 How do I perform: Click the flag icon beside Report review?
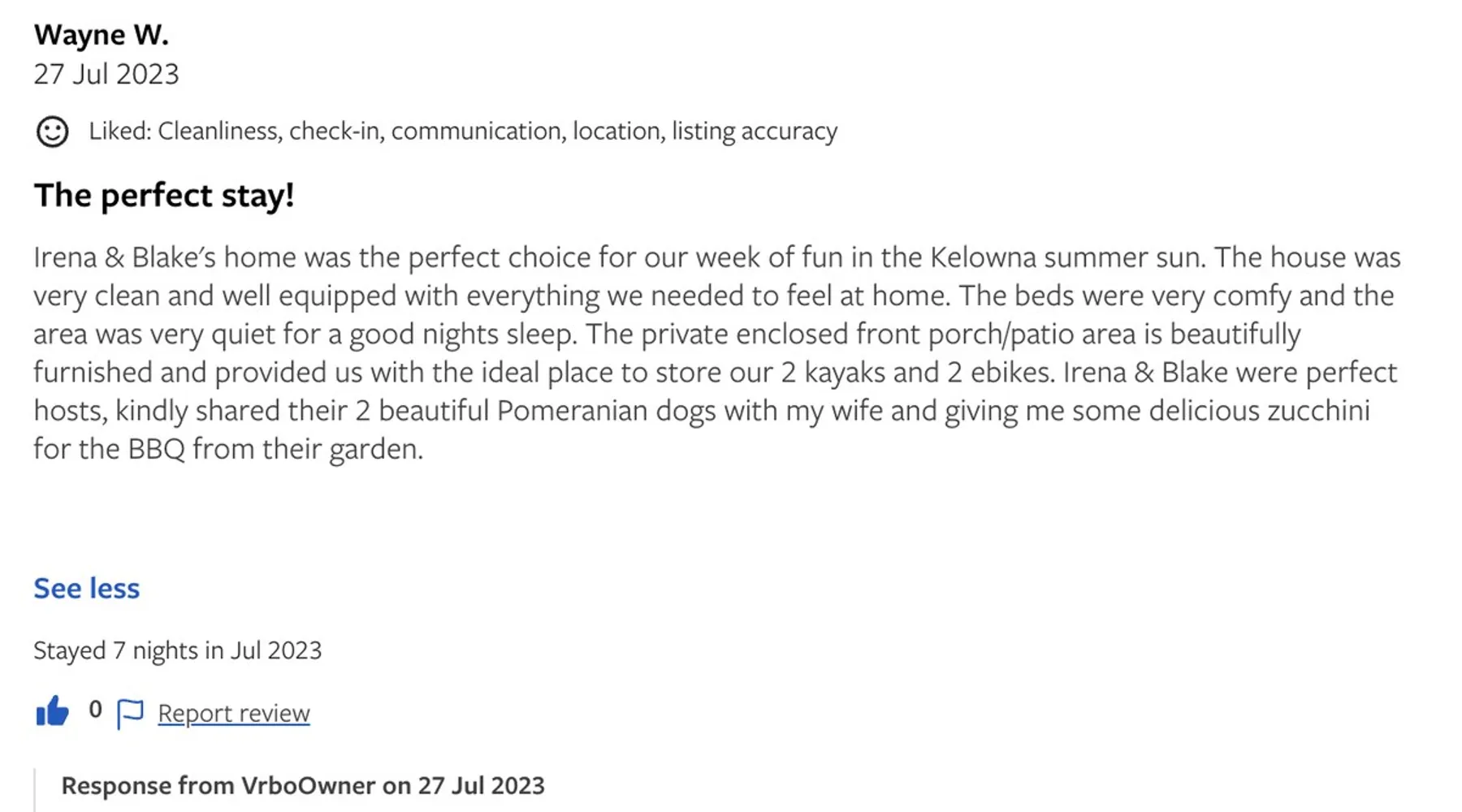pyautogui.click(x=130, y=714)
